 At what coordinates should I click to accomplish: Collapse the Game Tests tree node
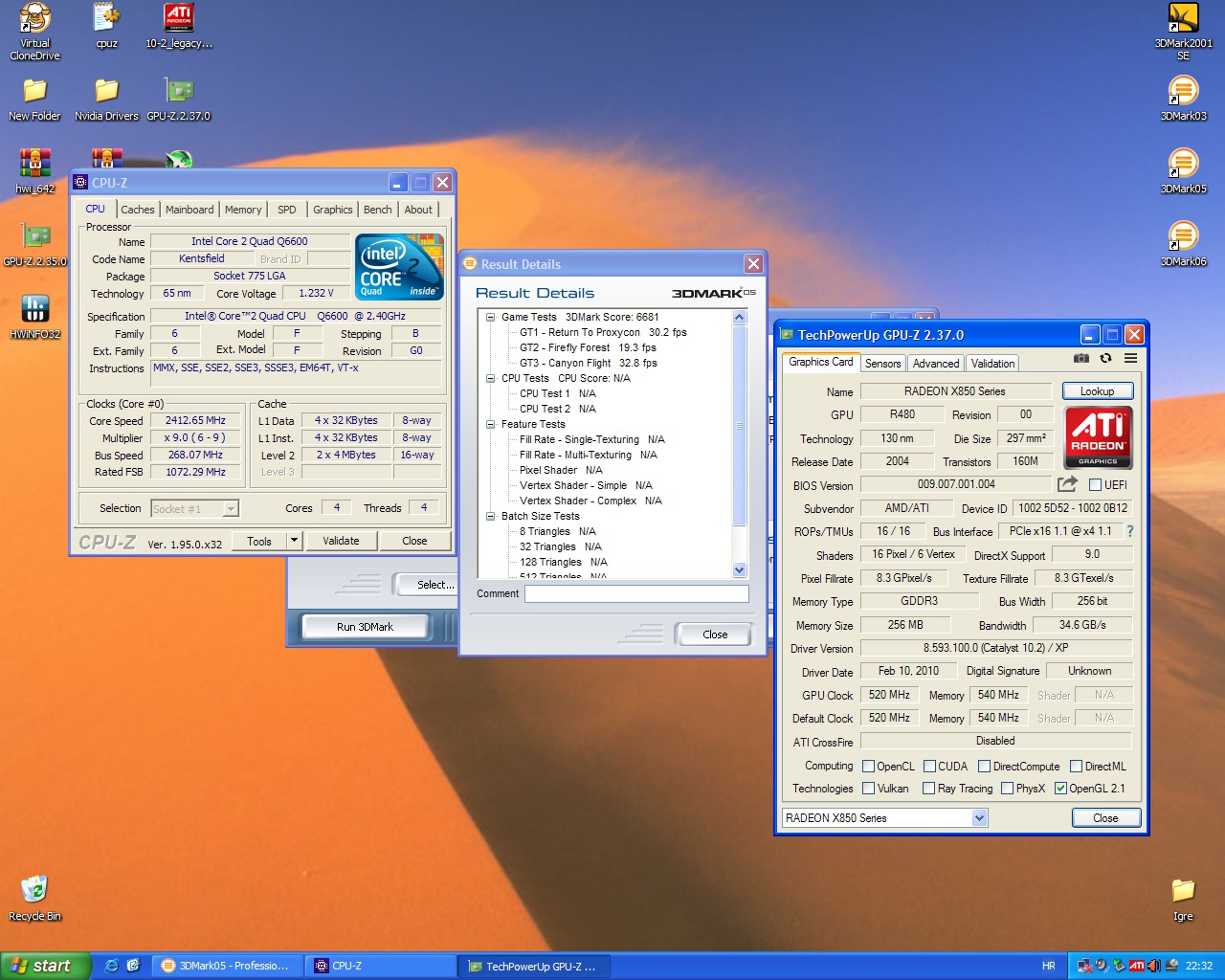[x=490, y=317]
